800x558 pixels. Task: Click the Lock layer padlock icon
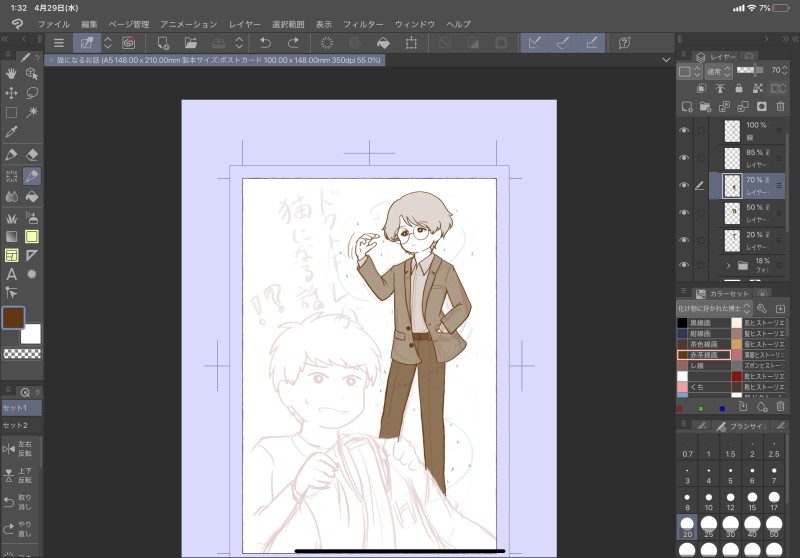click(x=739, y=88)
